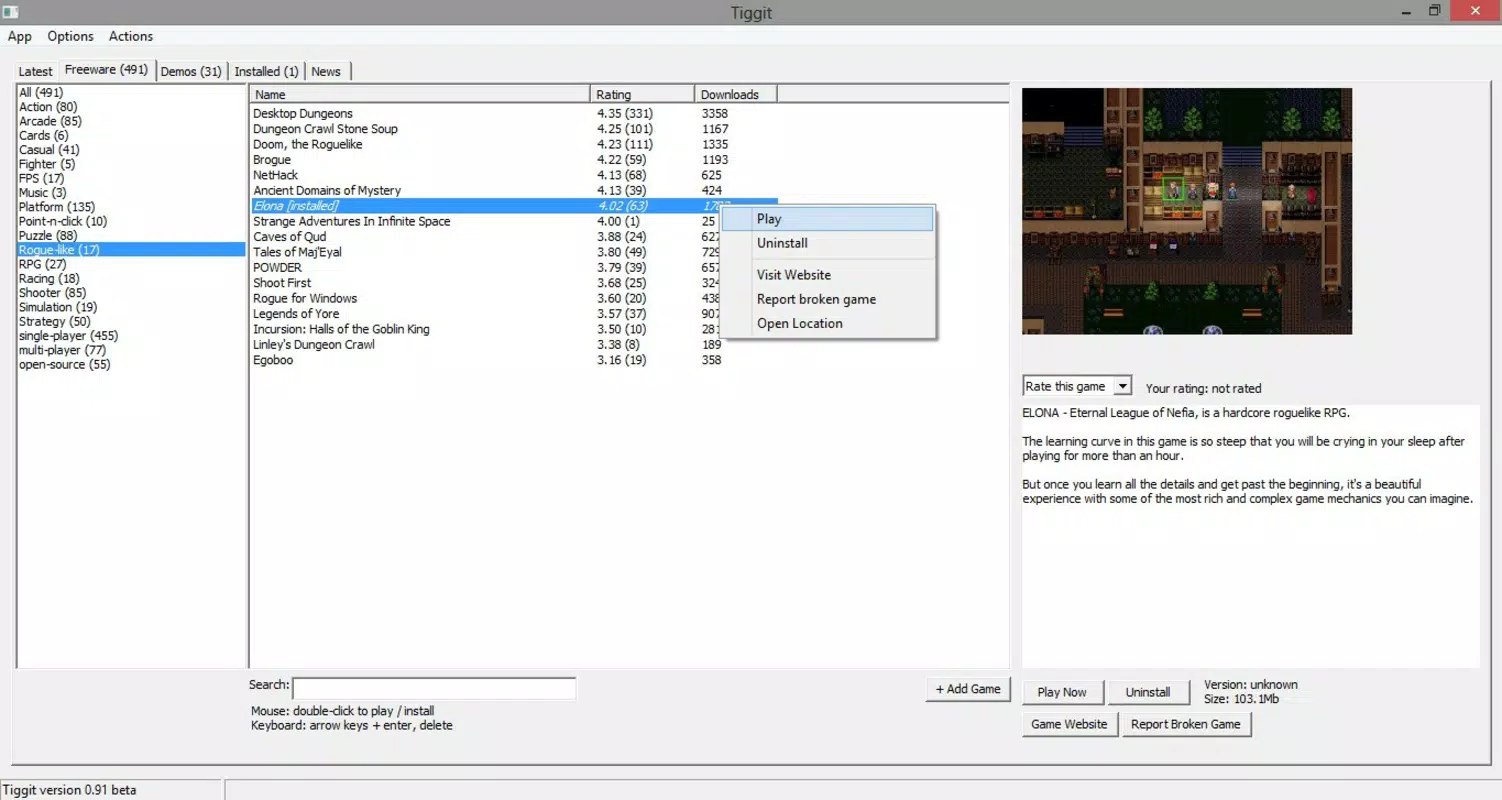The height and width of the screenshot is (800, 1502).
Task: Click the Play Now button
Action: pyautogui.click(x=1062, y=692)
